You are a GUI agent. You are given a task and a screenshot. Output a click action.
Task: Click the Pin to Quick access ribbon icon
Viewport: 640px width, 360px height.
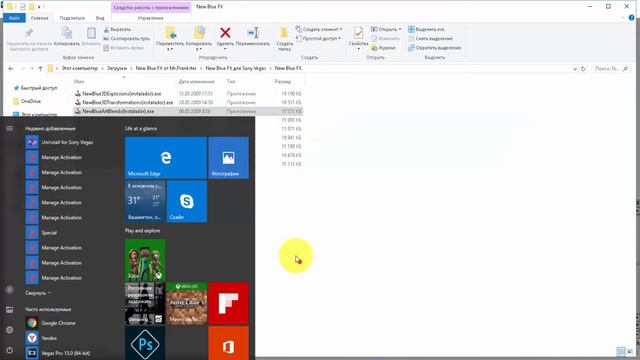click(29, 33)
